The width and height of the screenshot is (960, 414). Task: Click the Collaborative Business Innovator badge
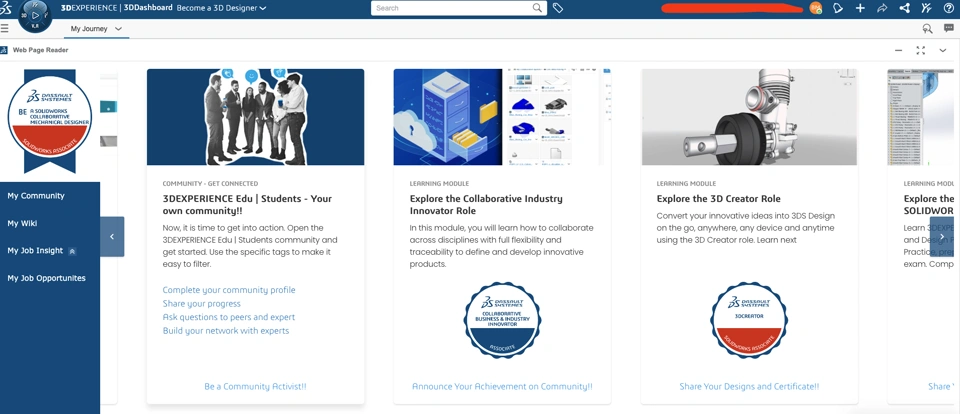(502, 320)
